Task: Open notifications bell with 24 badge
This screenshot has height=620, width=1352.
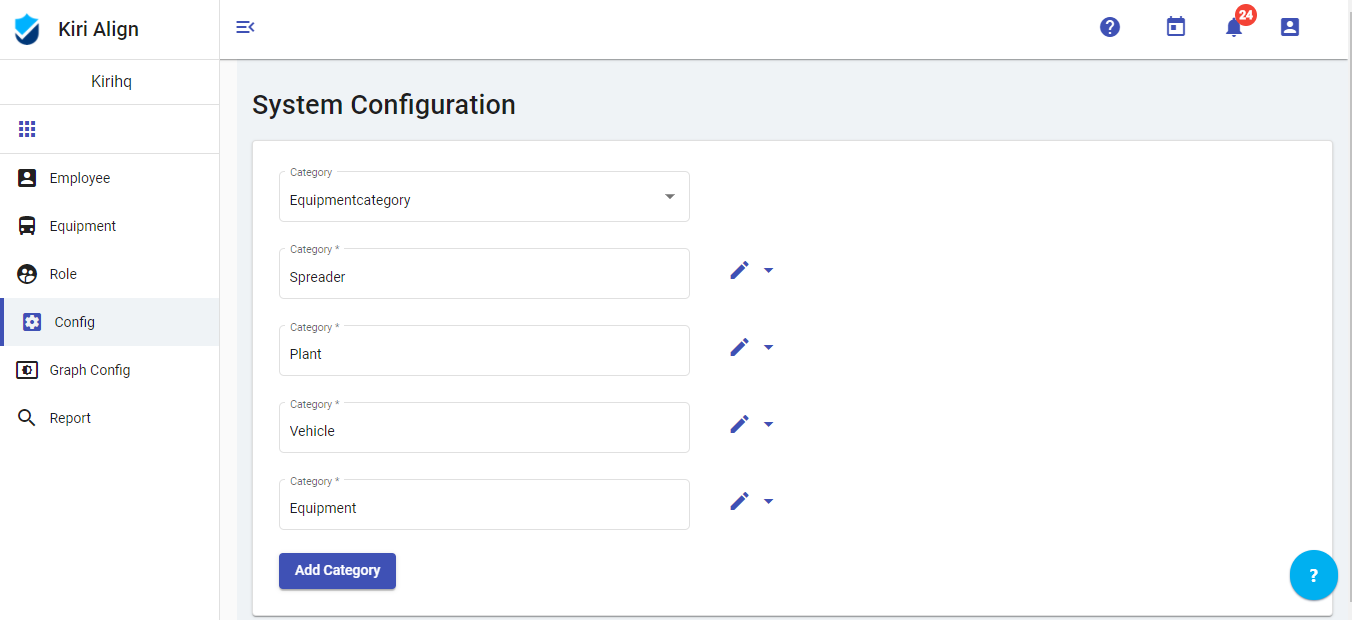Action: (x=1234, y=27)
